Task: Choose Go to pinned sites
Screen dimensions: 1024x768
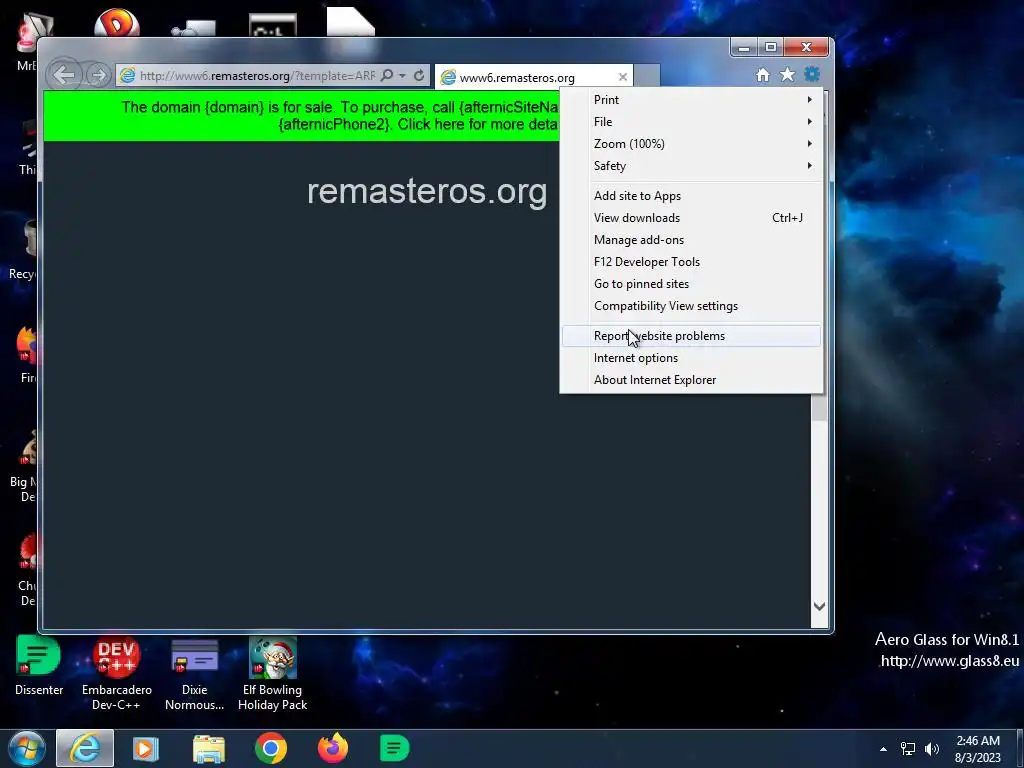Action: (x=692, y=284)
